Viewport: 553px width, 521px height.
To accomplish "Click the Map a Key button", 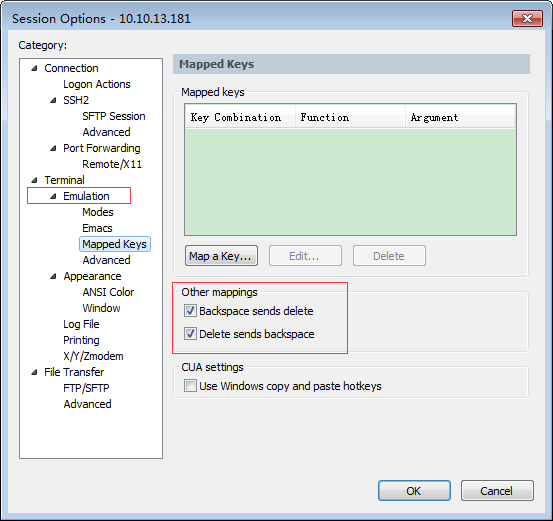I will pos(221,256).
